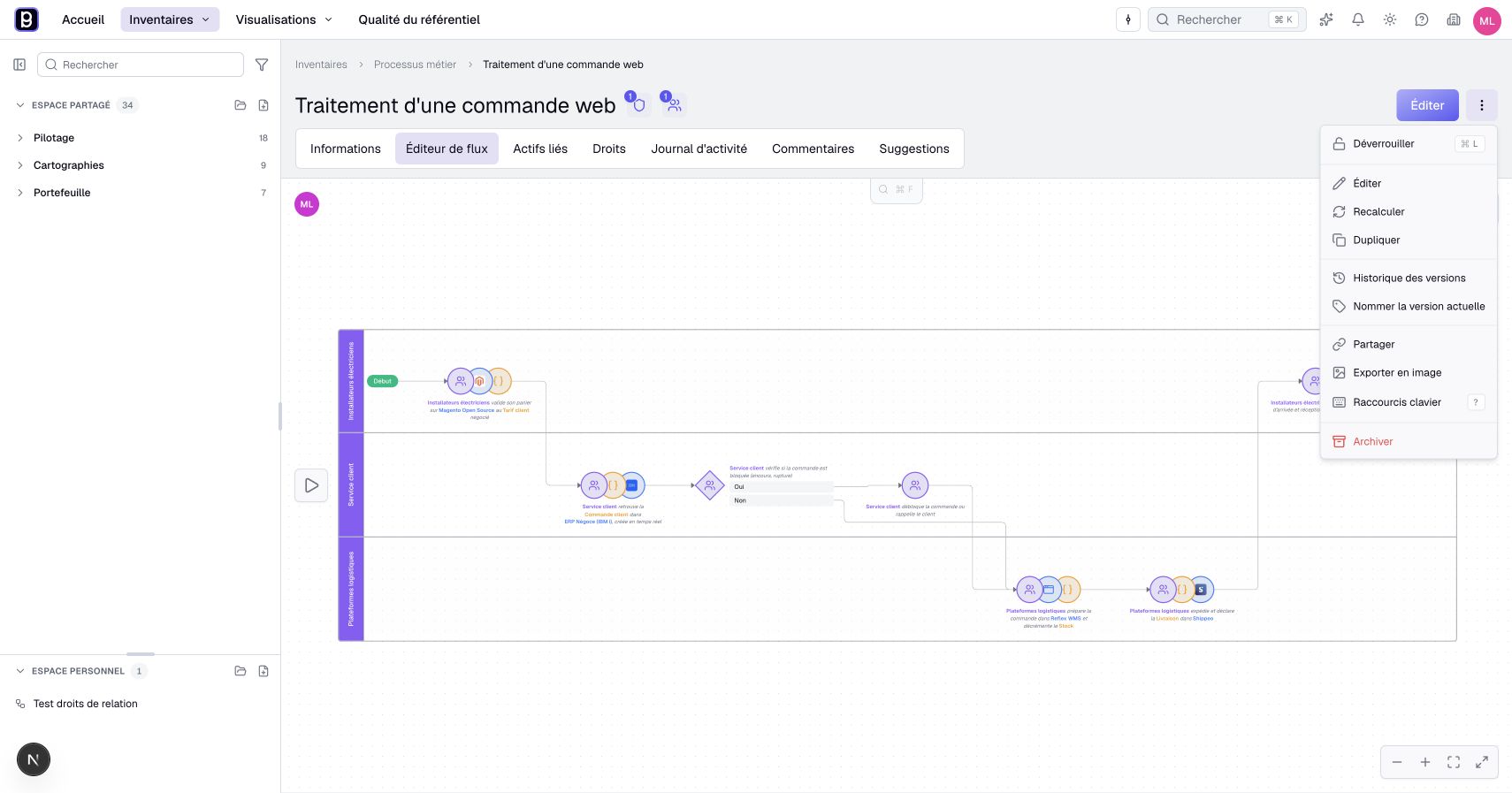Expand diagram to fullscreen
This screenshot has height=793, width=1512.
click(1482, 762)
